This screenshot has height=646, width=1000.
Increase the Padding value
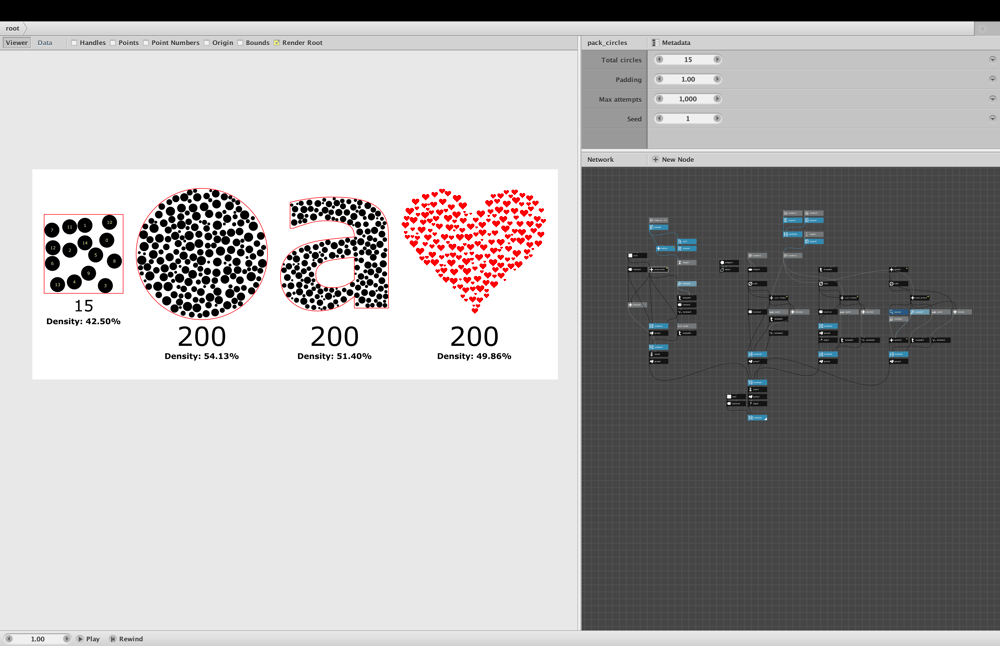(x=717, y=79)
